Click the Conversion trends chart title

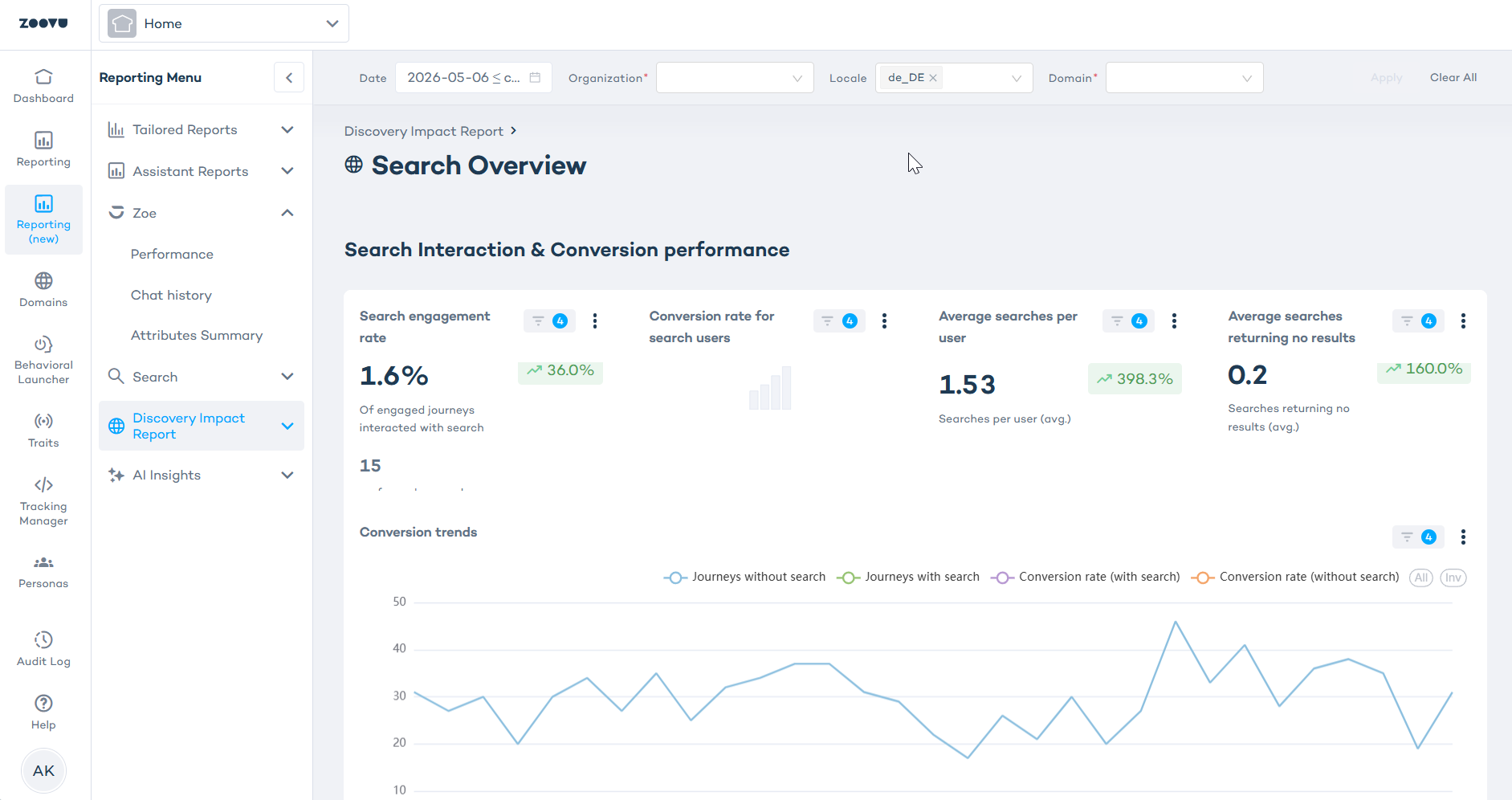(418, 533)
